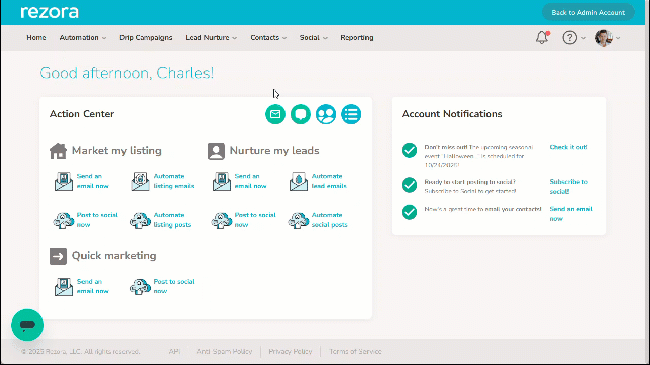Click the rezora logo
The height and width of the screenshot is (365, 650).
[x=49, y=12]
